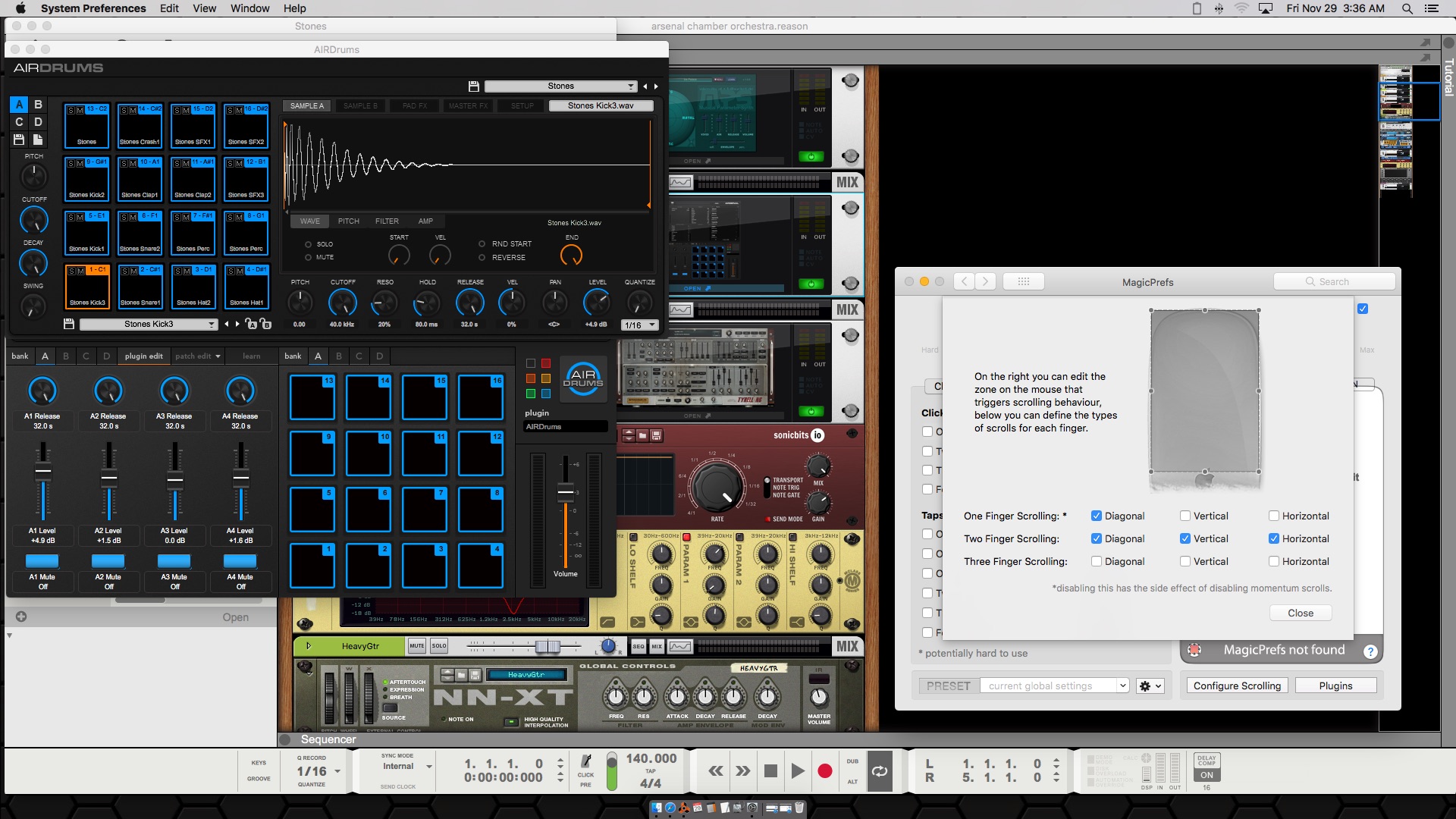Screen dimensions: 1456x819
Task: Go to the next Stones kit preset
Action: (657, 86)
